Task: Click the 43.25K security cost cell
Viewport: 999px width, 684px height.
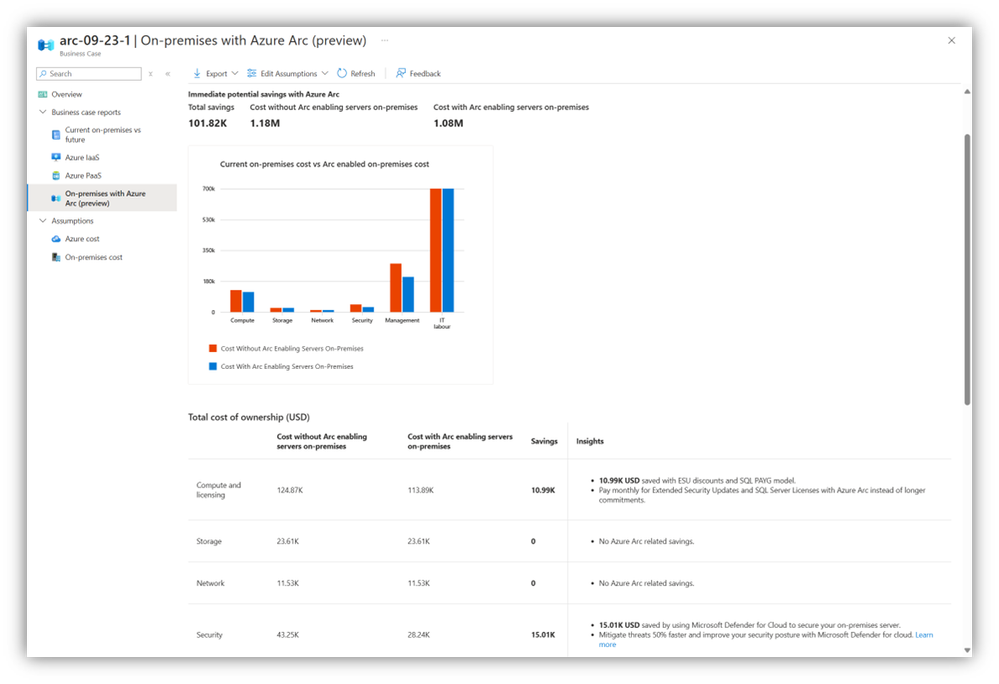Action: (x=288, y=635)
